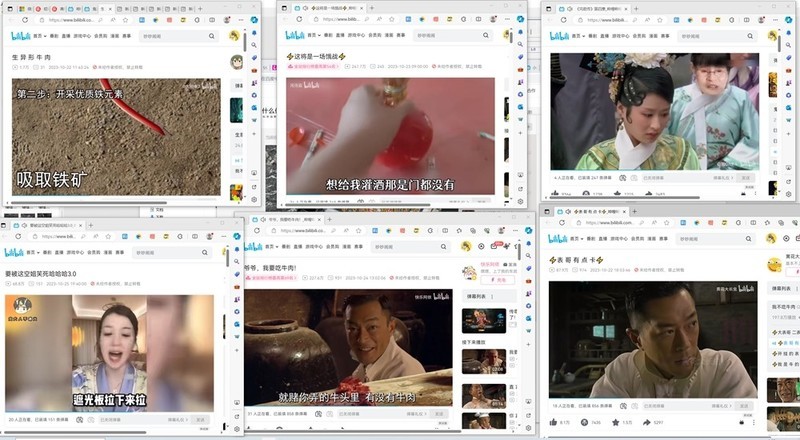
Task: Like the palace drama video
Action: [555, 193]
